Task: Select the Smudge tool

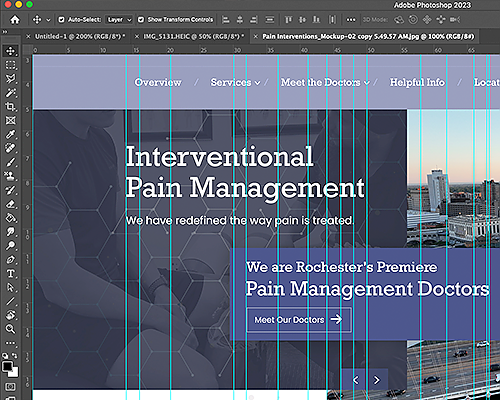Action: (x=11, y=232)
